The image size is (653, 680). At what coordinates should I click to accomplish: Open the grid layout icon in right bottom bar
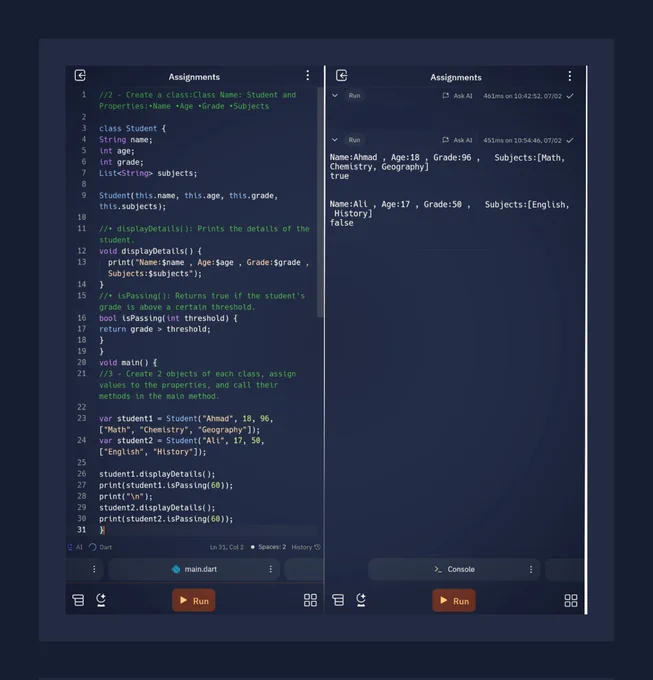click(571, 601)
